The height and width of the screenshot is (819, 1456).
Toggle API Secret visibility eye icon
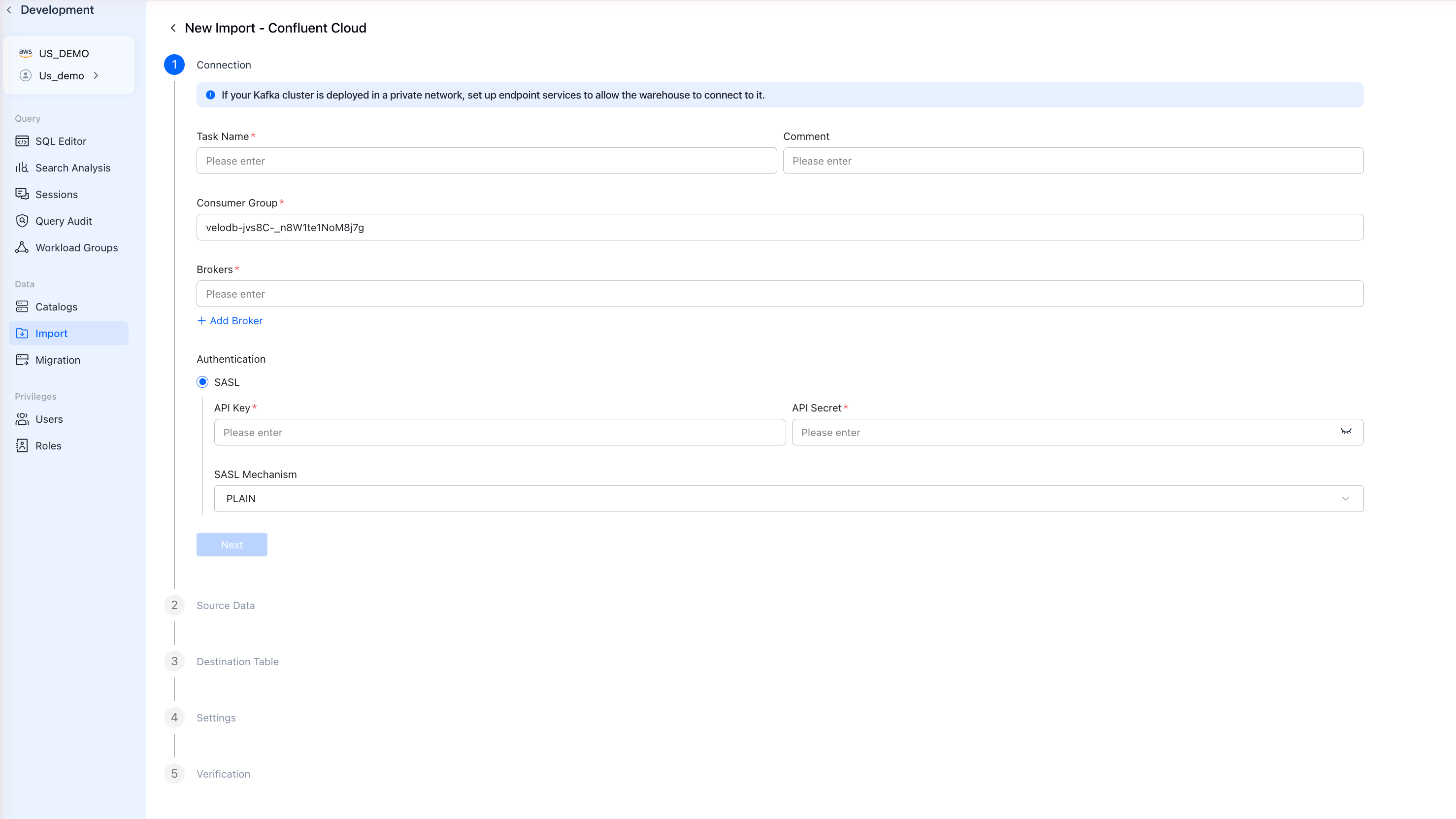(1346, 432)
